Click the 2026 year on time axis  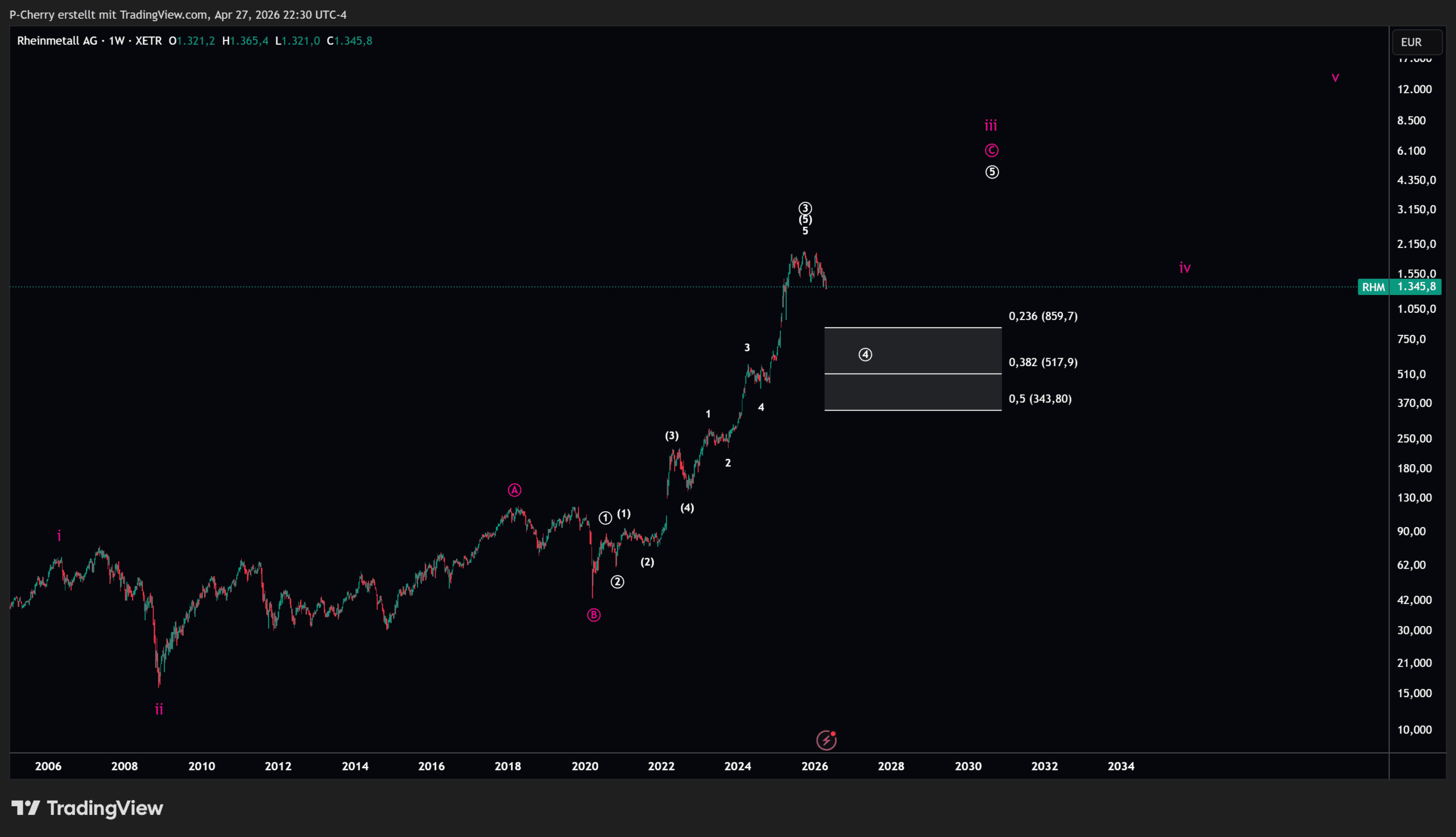coord(814,766)
